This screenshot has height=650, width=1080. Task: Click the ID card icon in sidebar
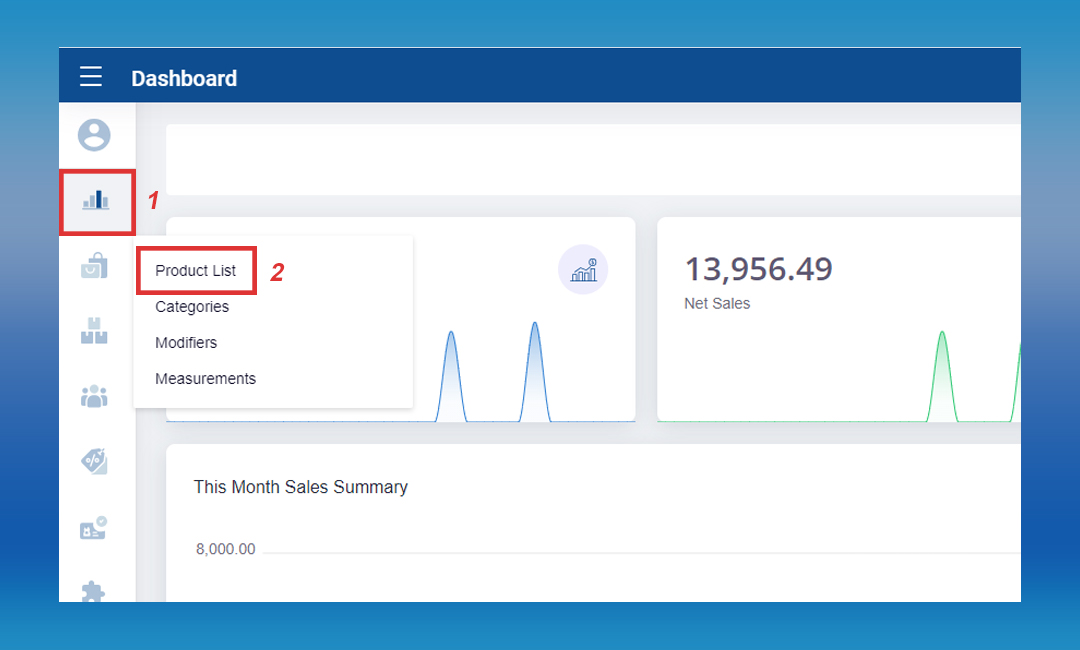(94, 528)
